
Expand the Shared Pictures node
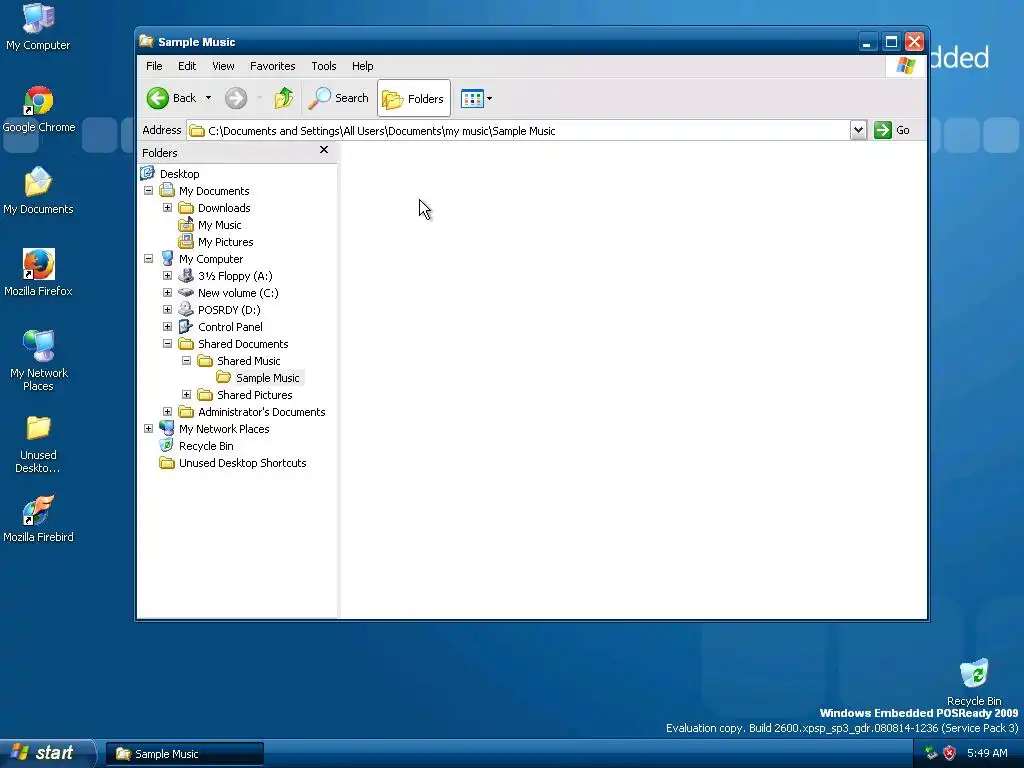pyautogui.click(x=186, y=394)
